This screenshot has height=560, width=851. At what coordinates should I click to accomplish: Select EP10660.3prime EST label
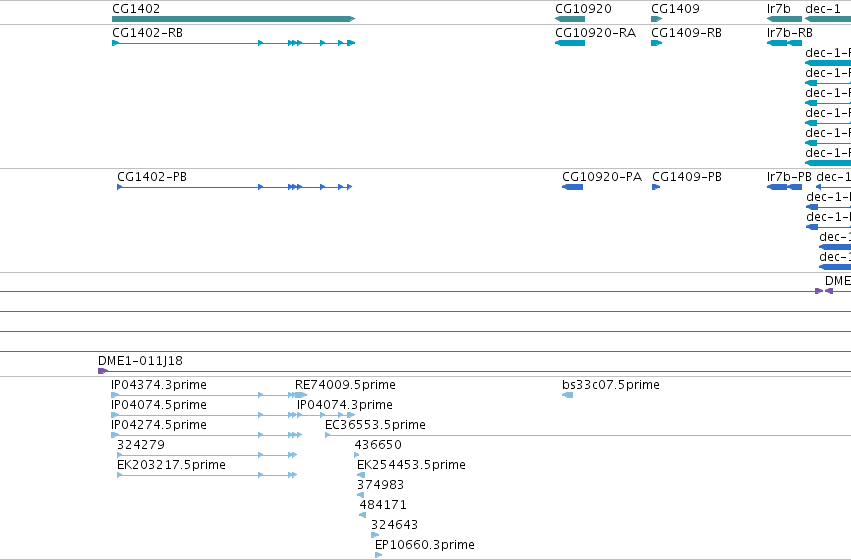pos(424,545)
